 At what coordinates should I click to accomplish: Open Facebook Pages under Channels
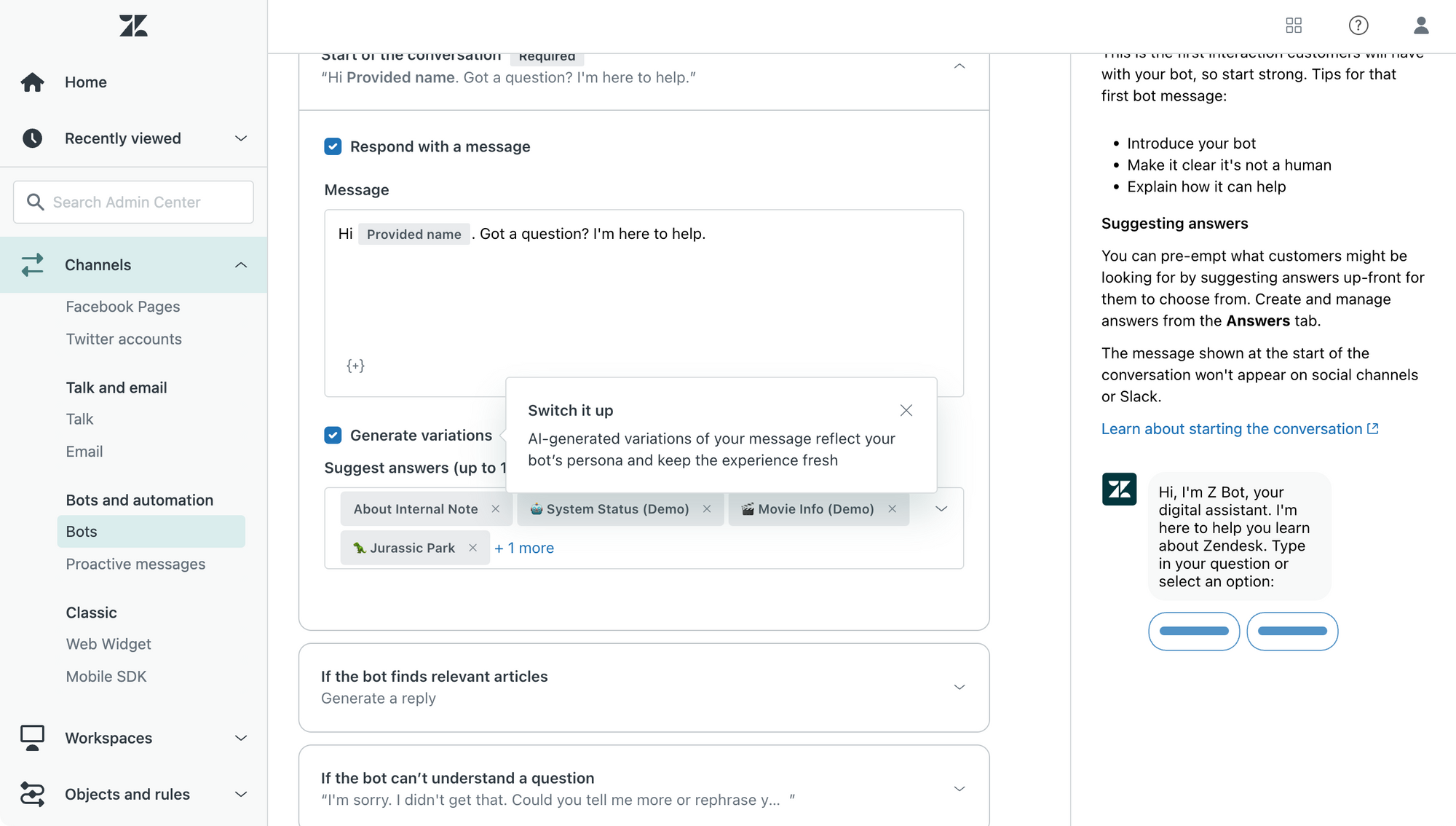(123, 307)
